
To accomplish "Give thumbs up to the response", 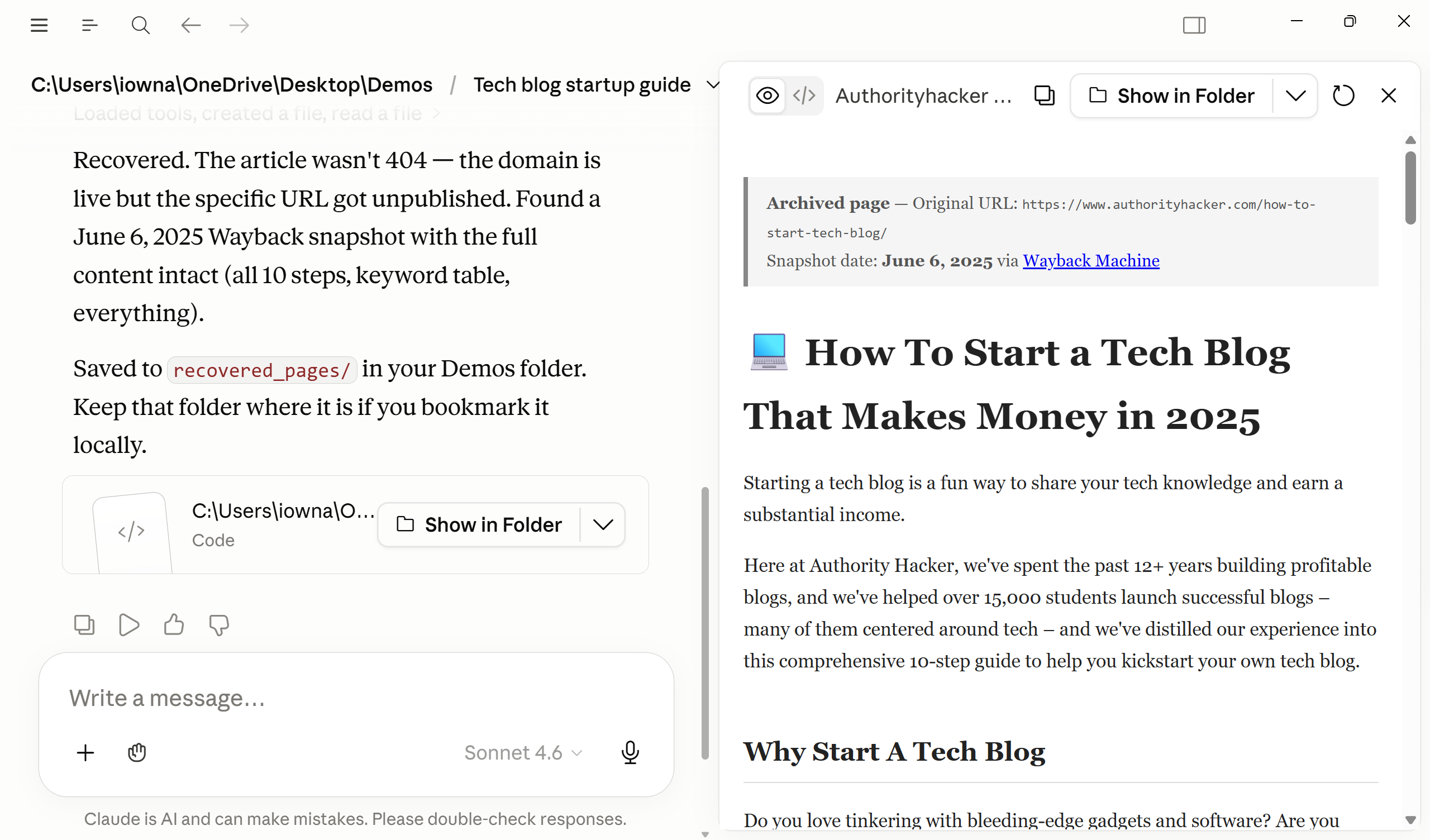I will [x=174, y=625].
